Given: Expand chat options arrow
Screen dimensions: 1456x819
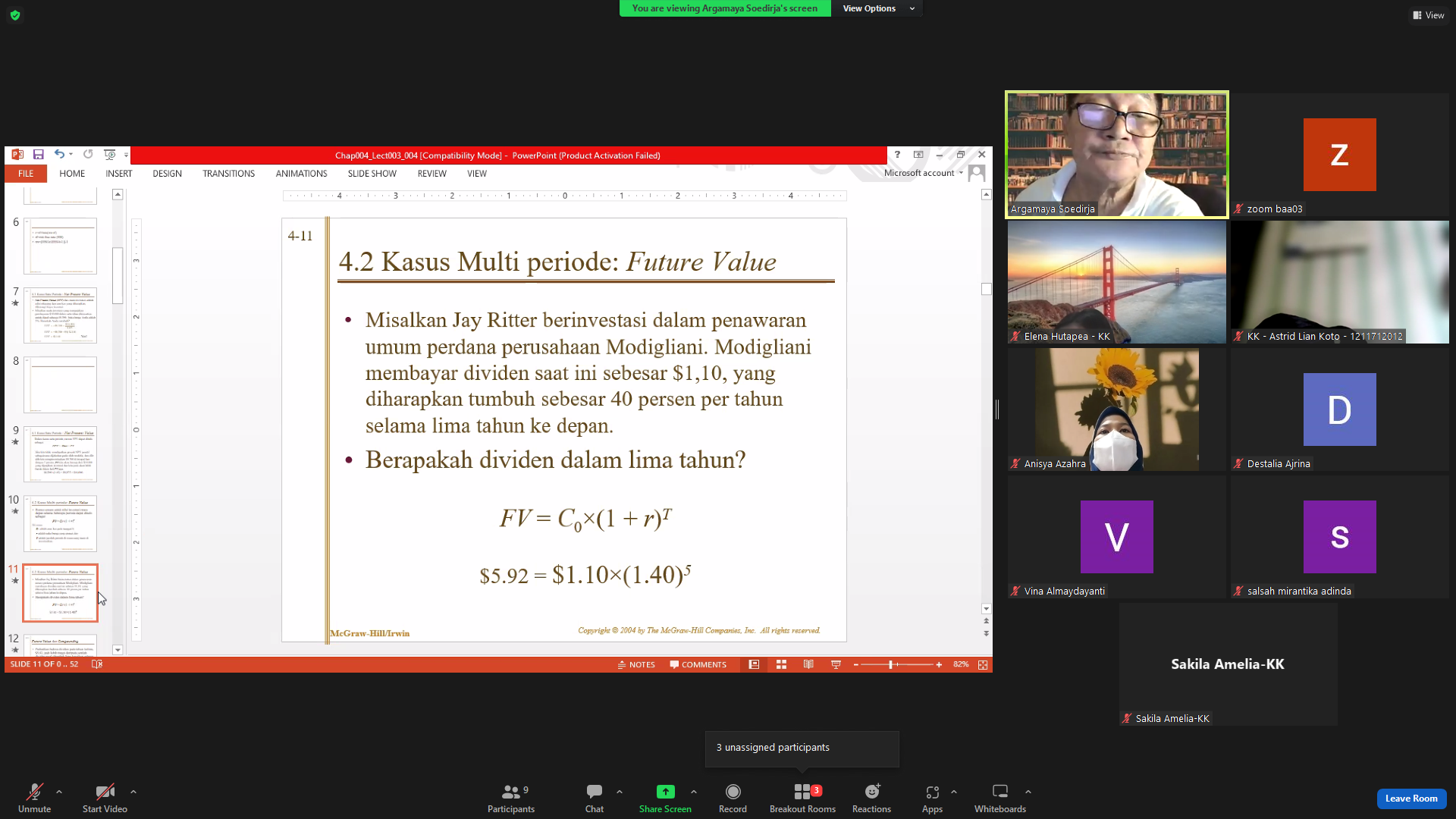Looking at the screenshot, I should 620,792.
